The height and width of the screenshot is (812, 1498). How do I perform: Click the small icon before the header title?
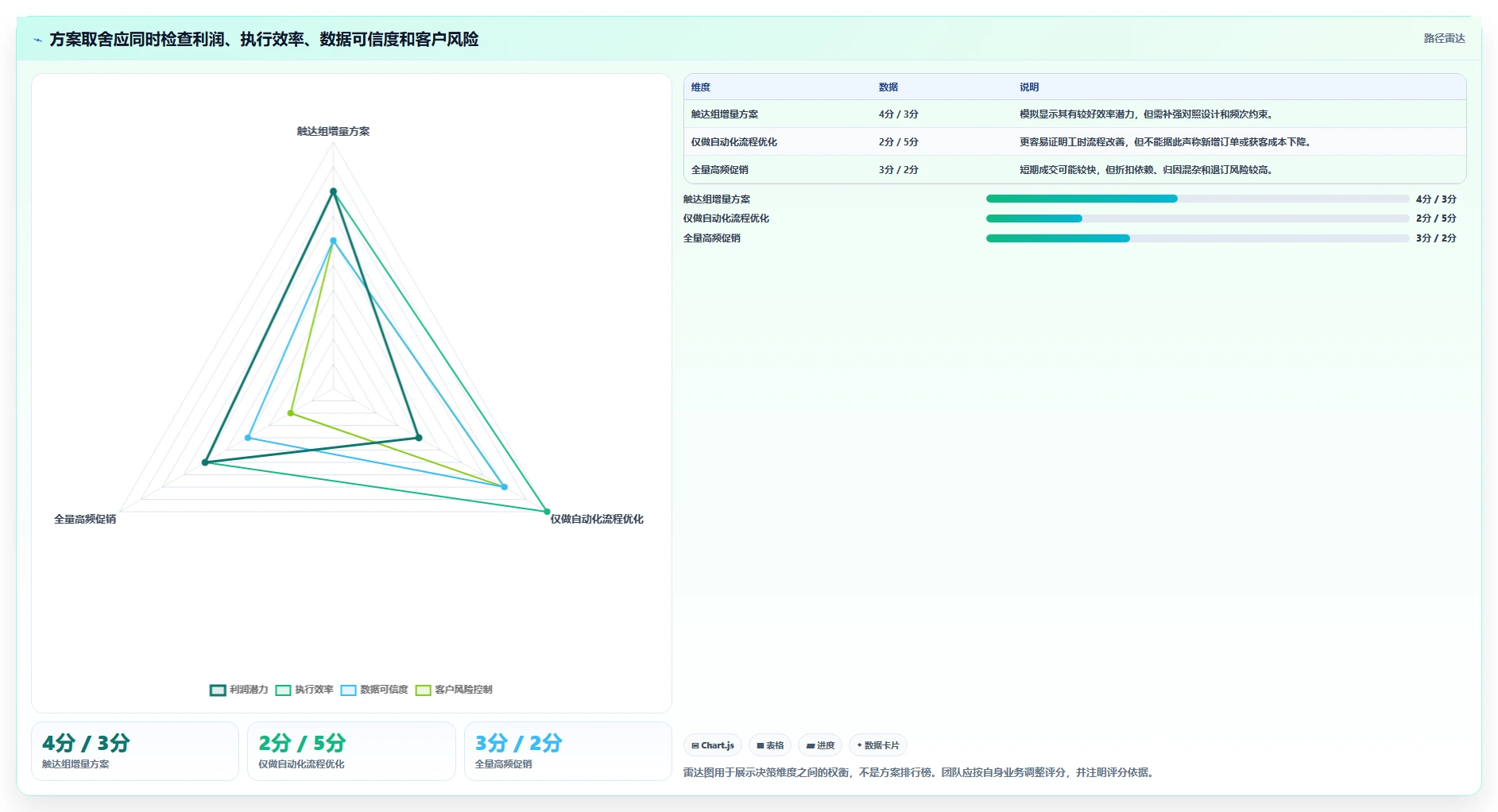(37, 40)
